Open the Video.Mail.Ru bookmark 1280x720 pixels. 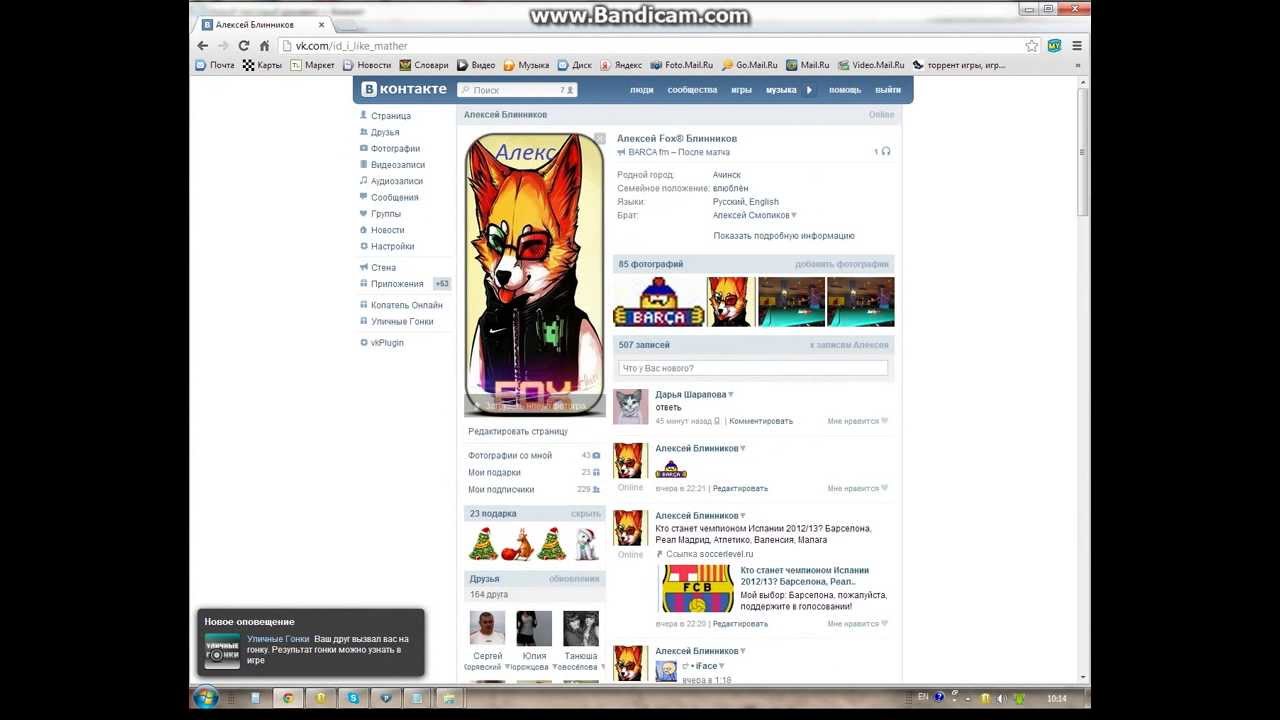click(x=871, y=65)
